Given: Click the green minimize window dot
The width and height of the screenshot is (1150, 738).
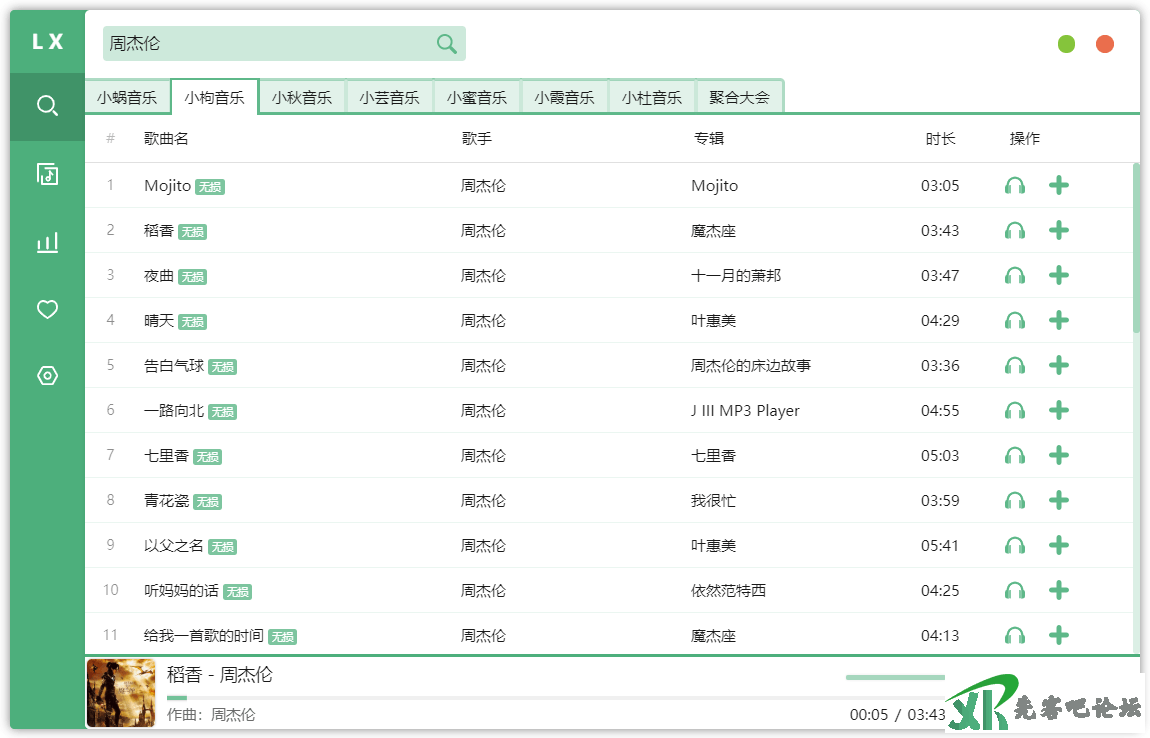Looking at the screenshot, I should [x=1066, y=44].
